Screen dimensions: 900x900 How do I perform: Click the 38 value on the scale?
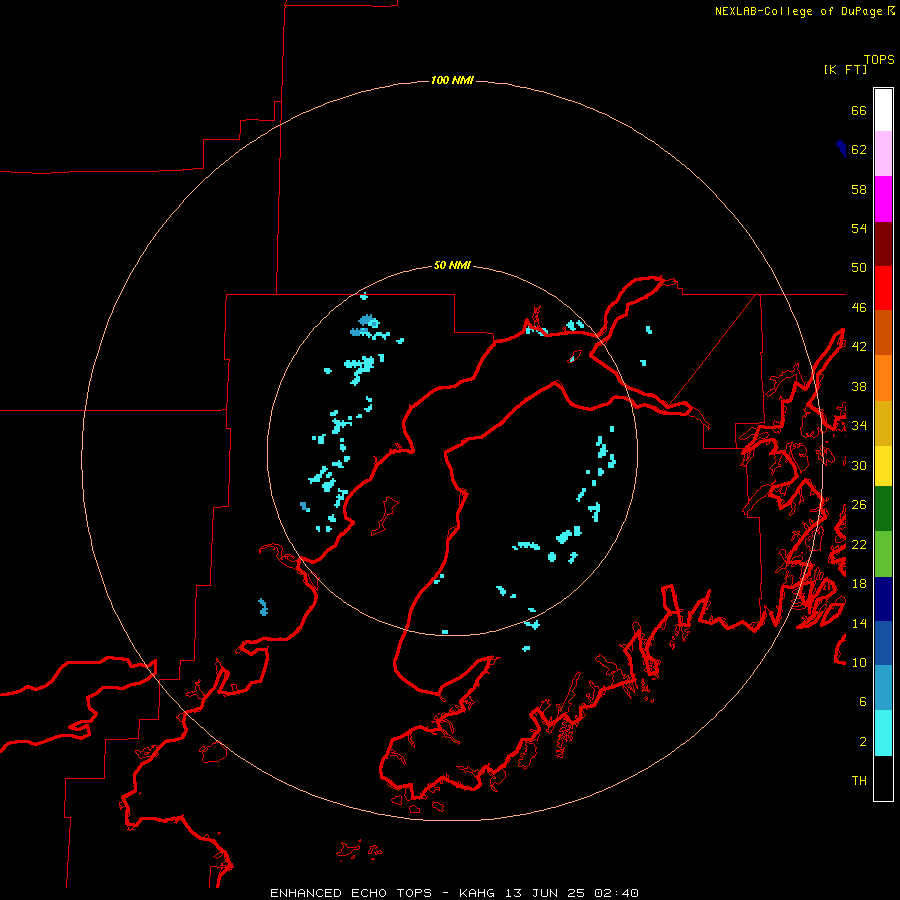click(x=859, y=387)
